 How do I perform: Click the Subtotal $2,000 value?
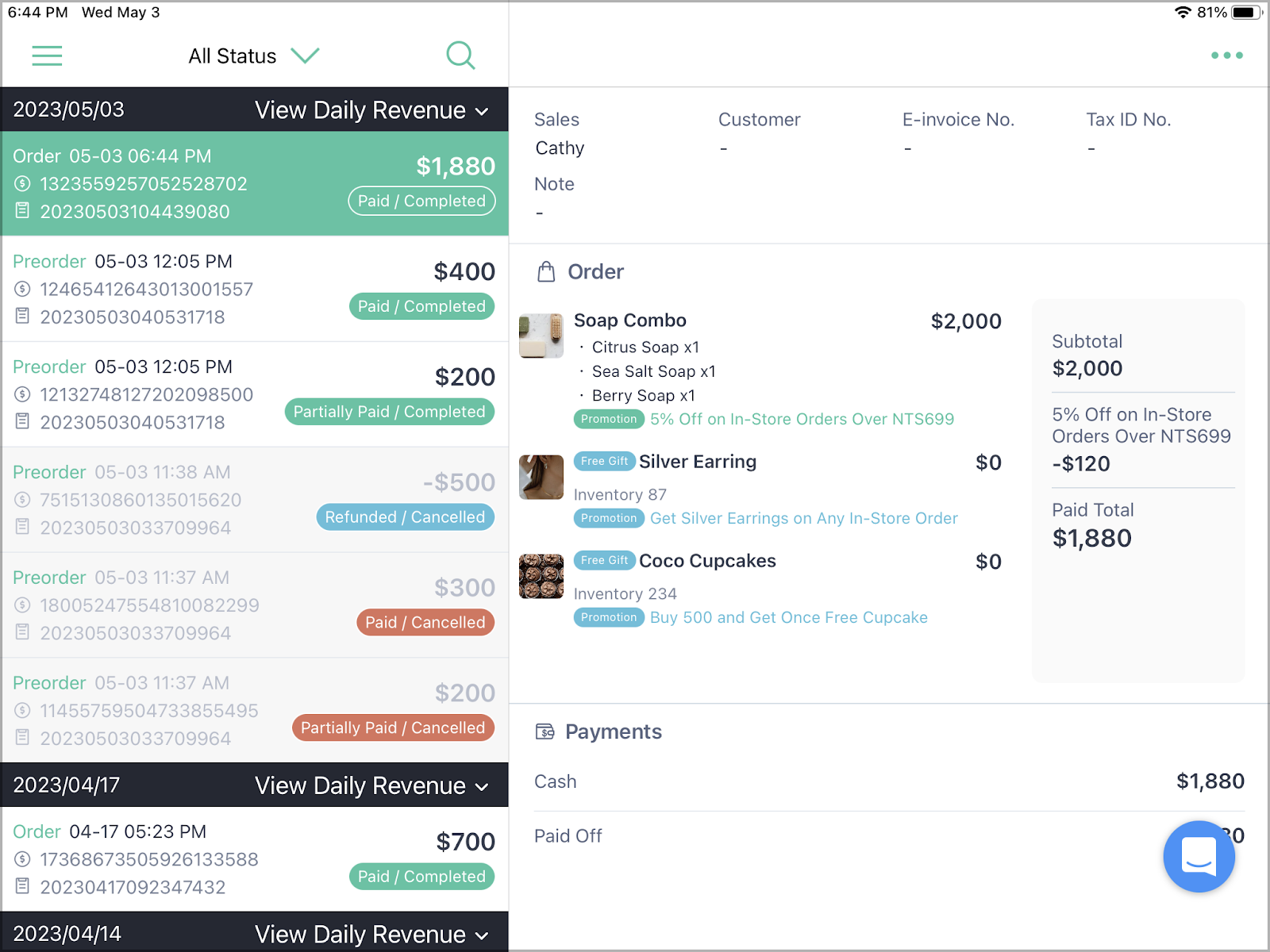[x=1087, y=368]
